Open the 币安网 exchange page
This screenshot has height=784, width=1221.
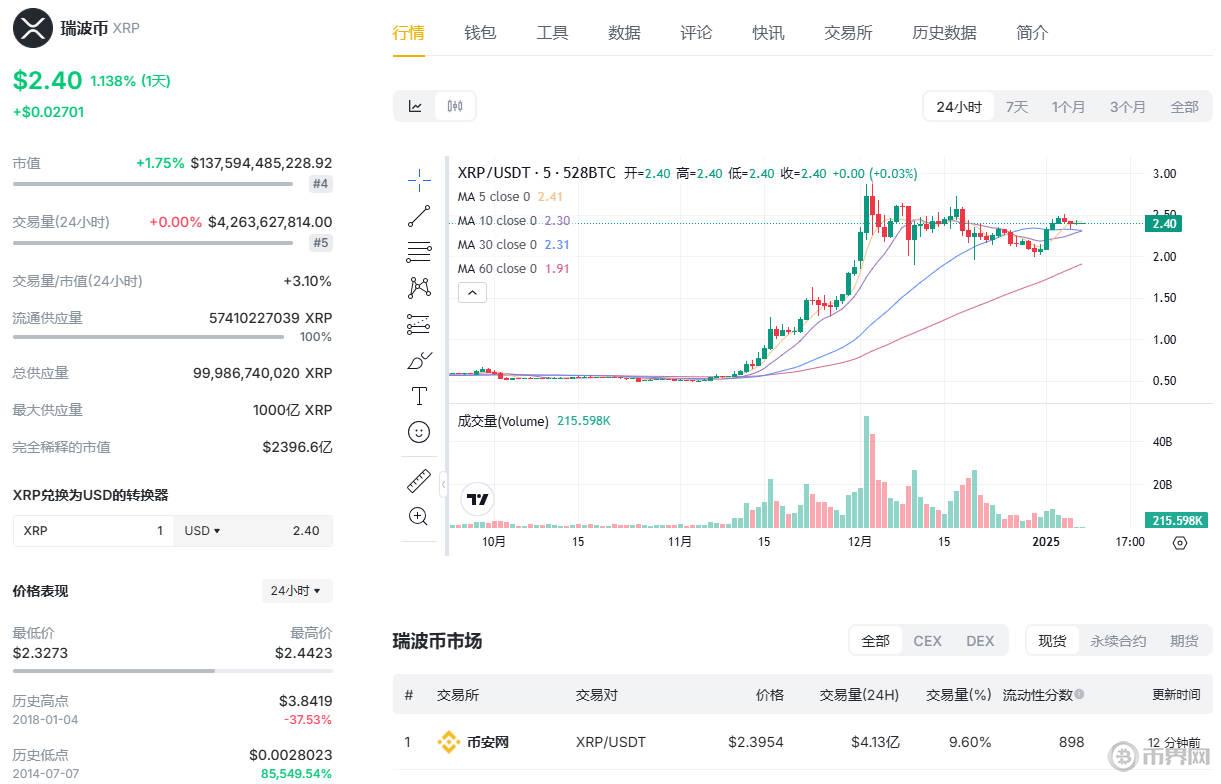pos(487,742)
